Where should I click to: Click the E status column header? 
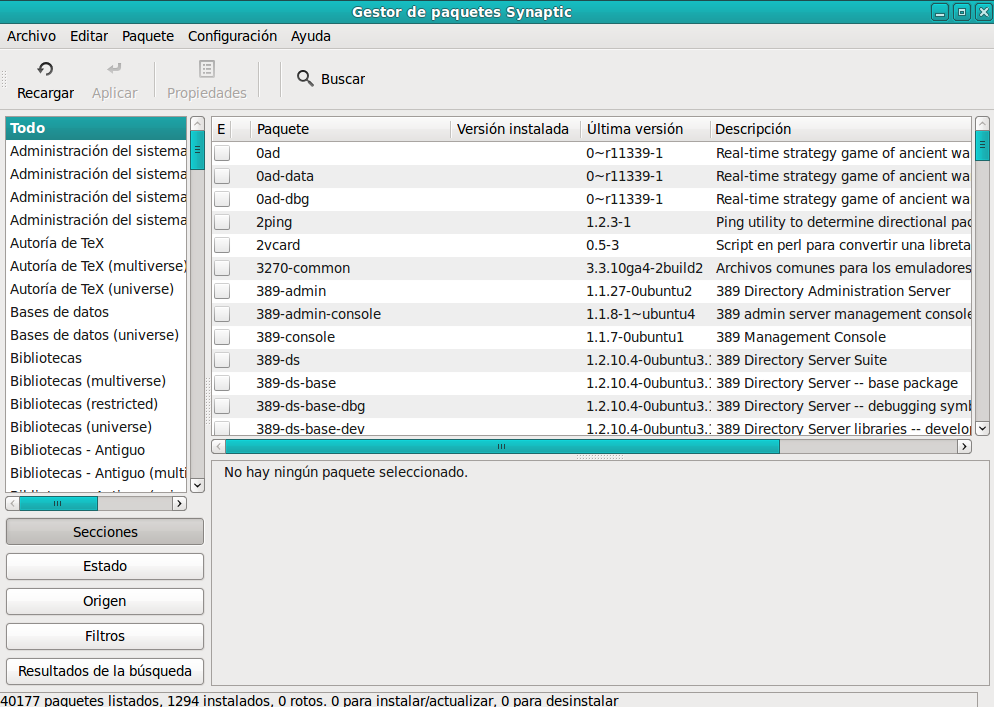pyautogui.click(x=221, y=129)
